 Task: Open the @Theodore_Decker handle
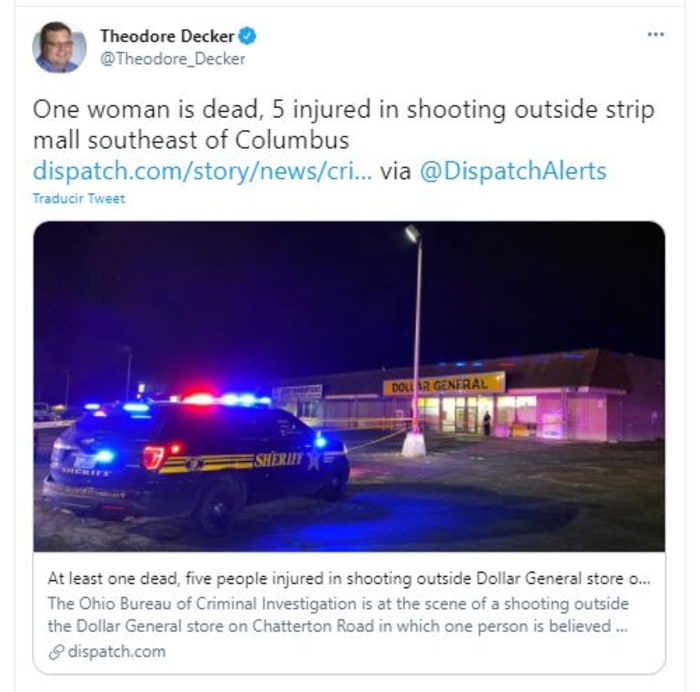tap(172, 58)
